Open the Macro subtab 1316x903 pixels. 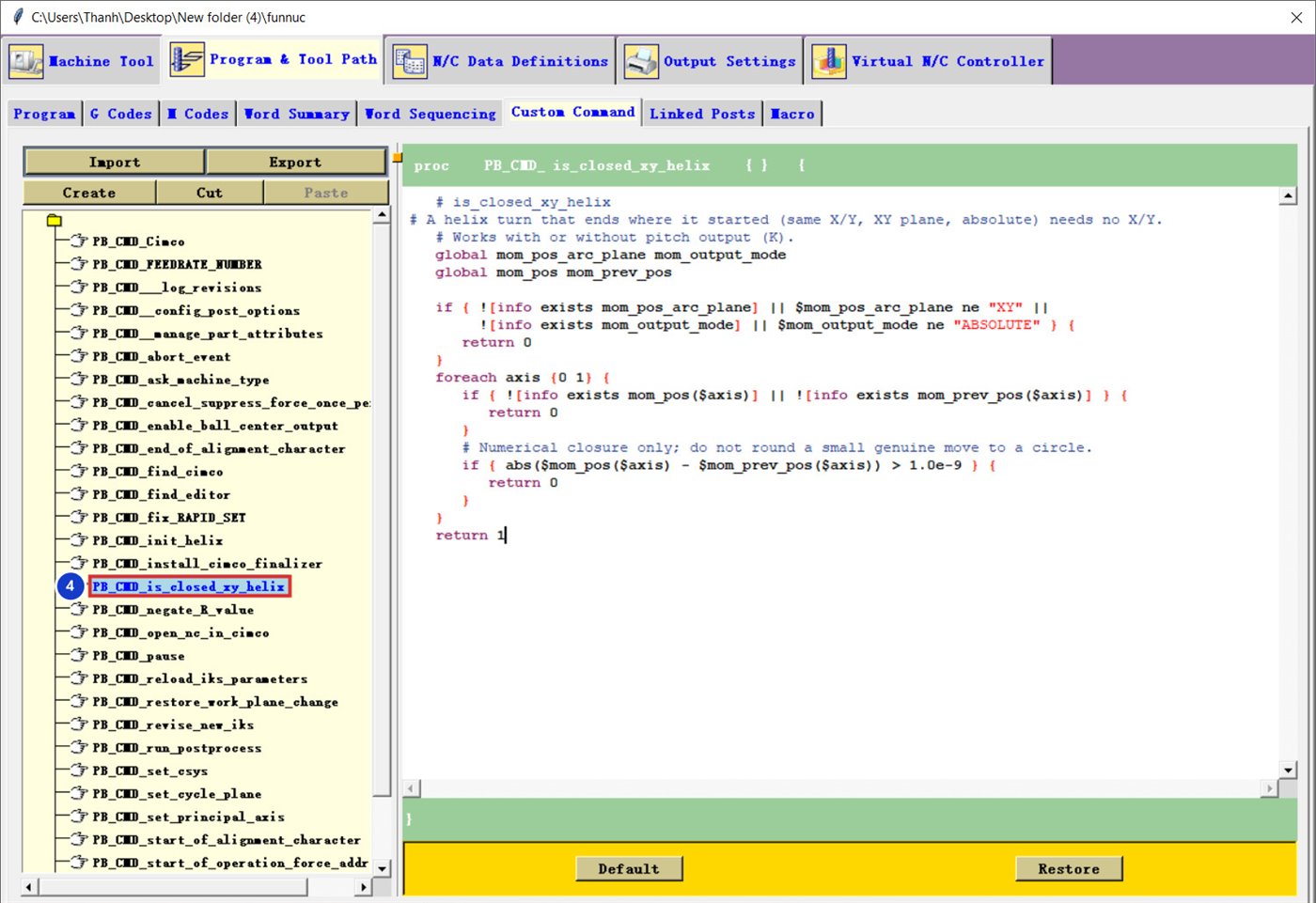tap(792, 114)
